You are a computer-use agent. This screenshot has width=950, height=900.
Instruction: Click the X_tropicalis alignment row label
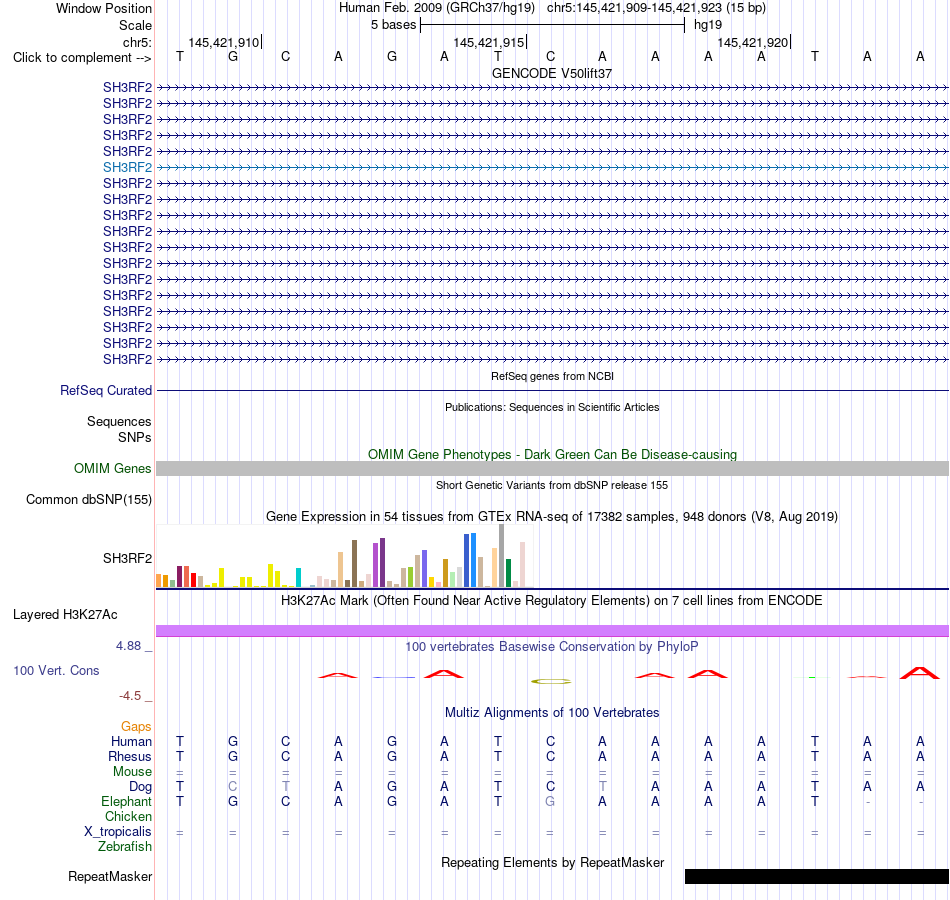118,832
